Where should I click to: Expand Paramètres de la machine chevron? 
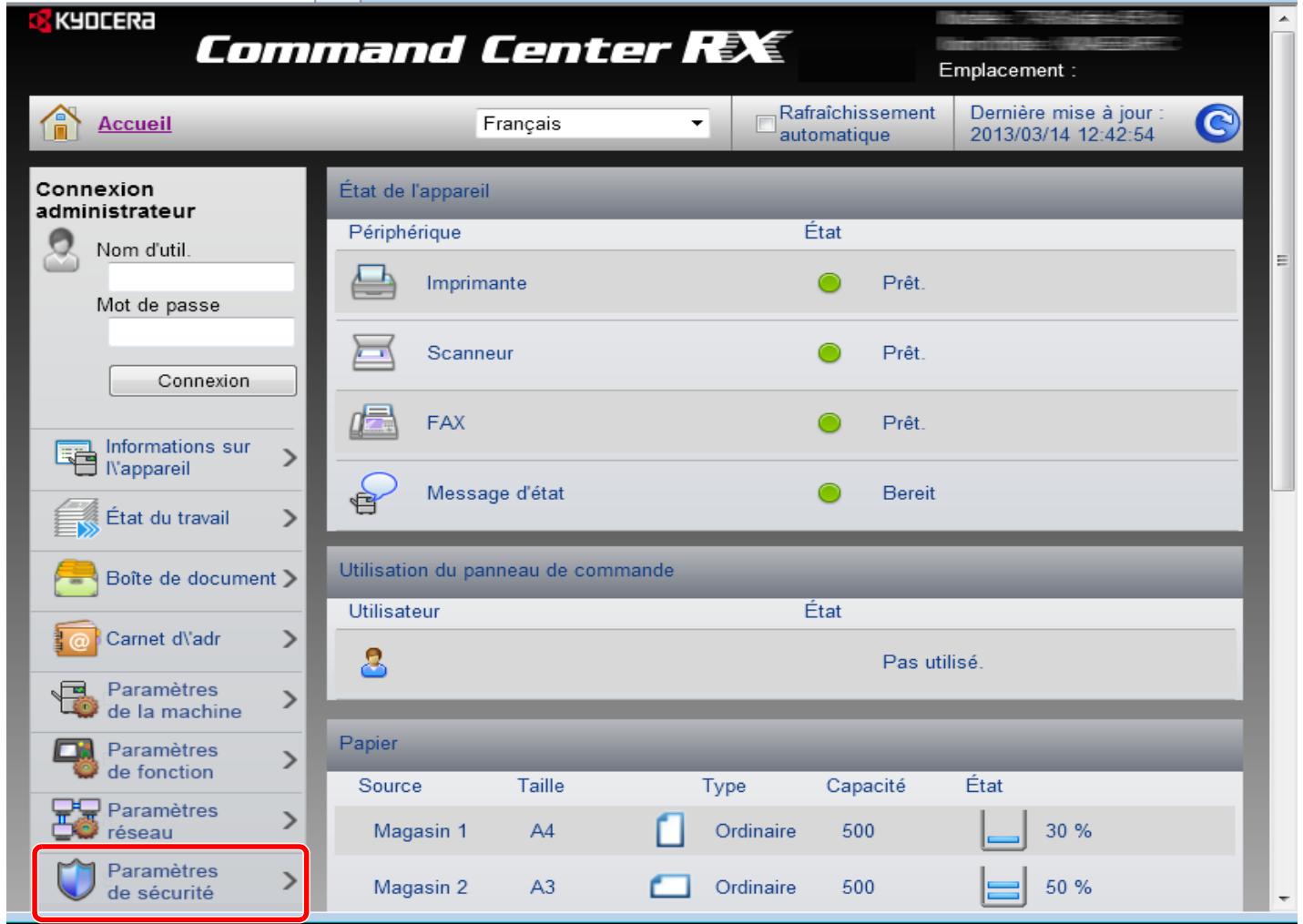click(290, 699)
